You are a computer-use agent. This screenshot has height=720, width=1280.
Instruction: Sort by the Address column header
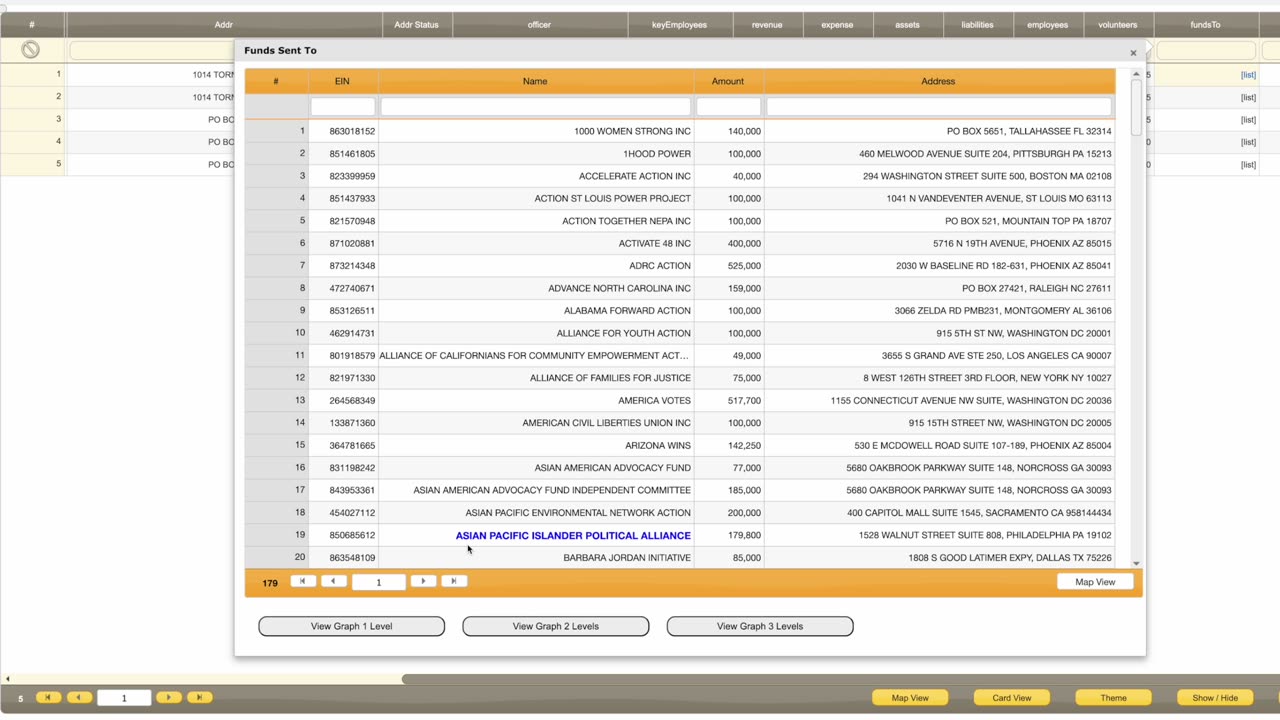(938, 81)
